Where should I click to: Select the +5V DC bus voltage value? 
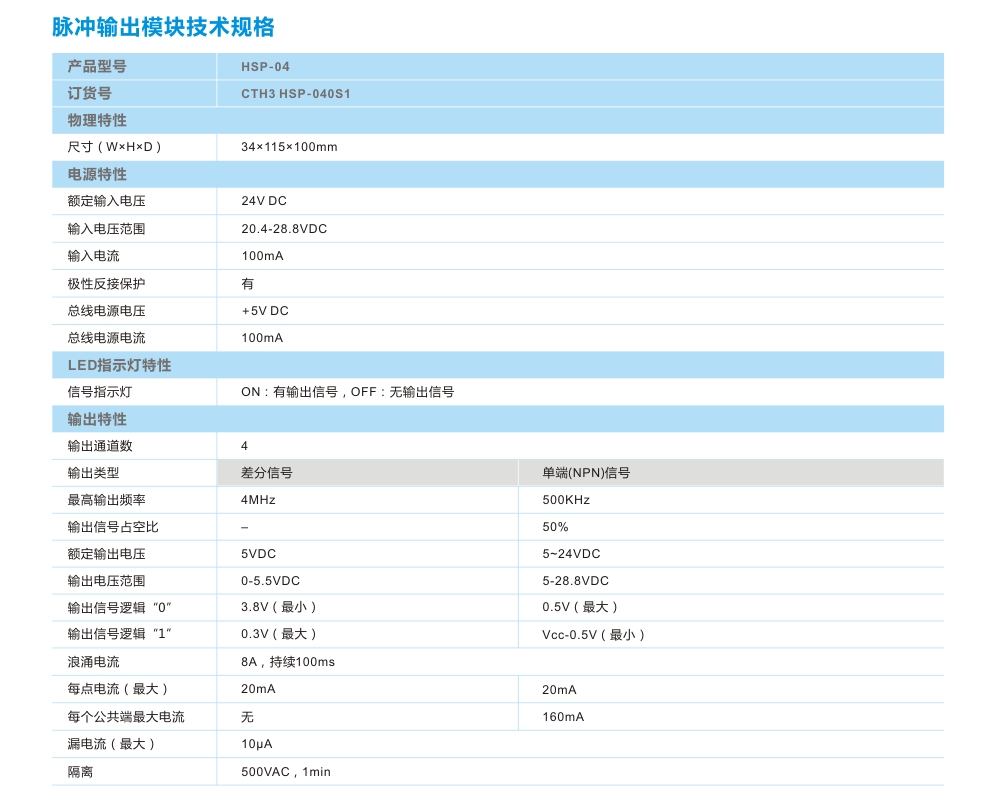[x=265, y=311]
